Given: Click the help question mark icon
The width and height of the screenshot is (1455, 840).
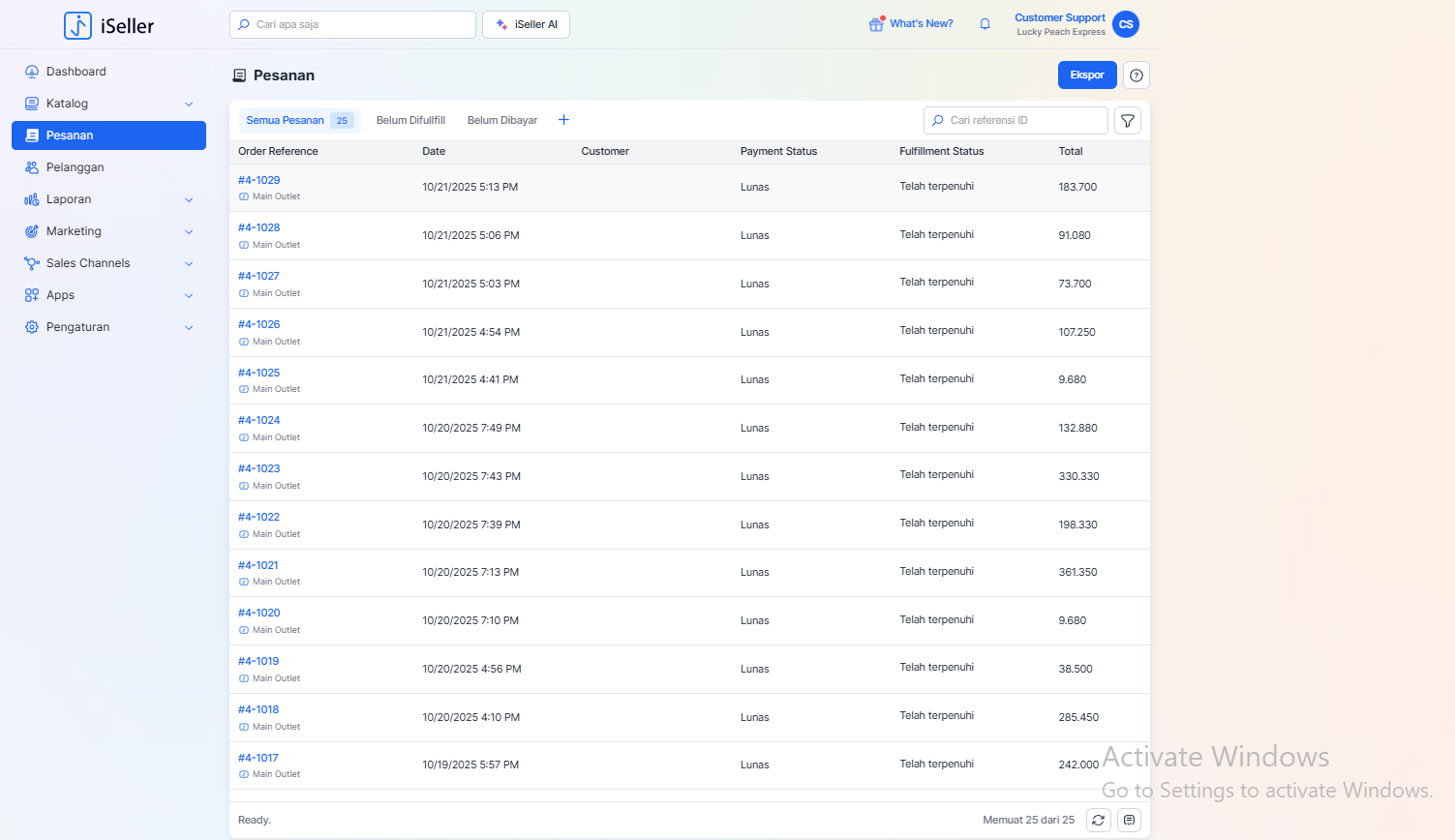Looking at the screenshot, I should tap(1137, 75).
